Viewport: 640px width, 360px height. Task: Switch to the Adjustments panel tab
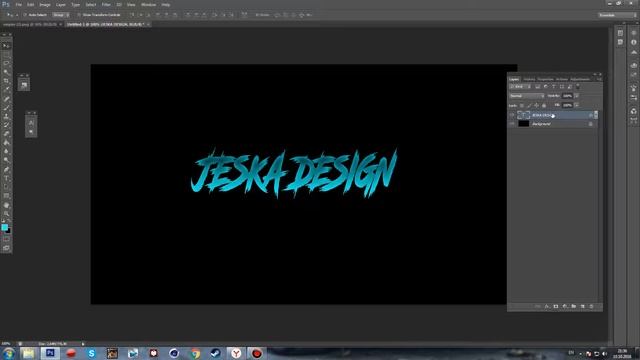[x=580, y=79]
